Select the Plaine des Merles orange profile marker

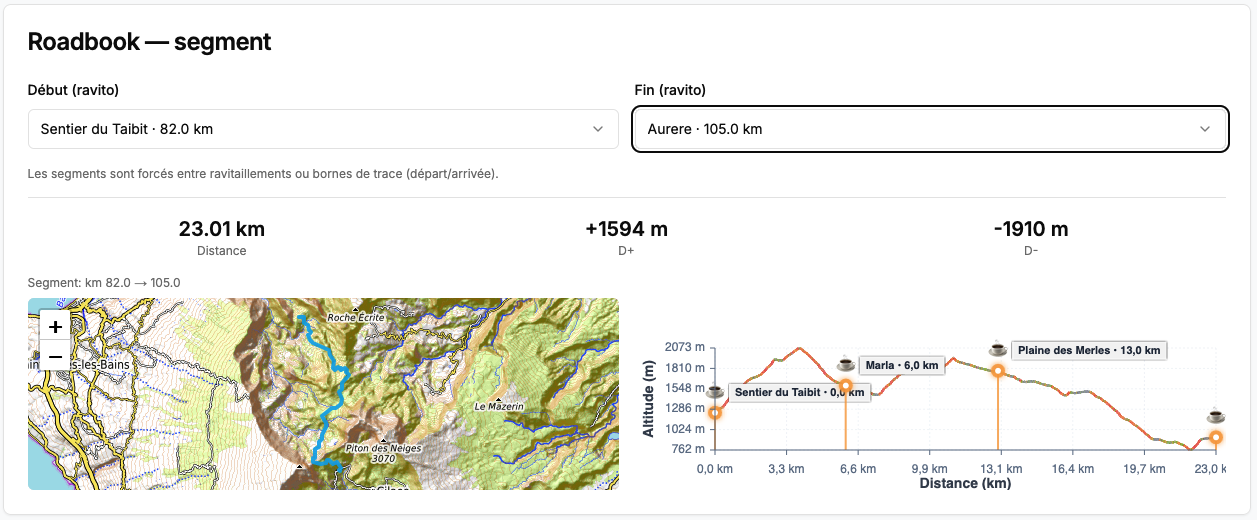pyautogui.click(x=998, y=371)
